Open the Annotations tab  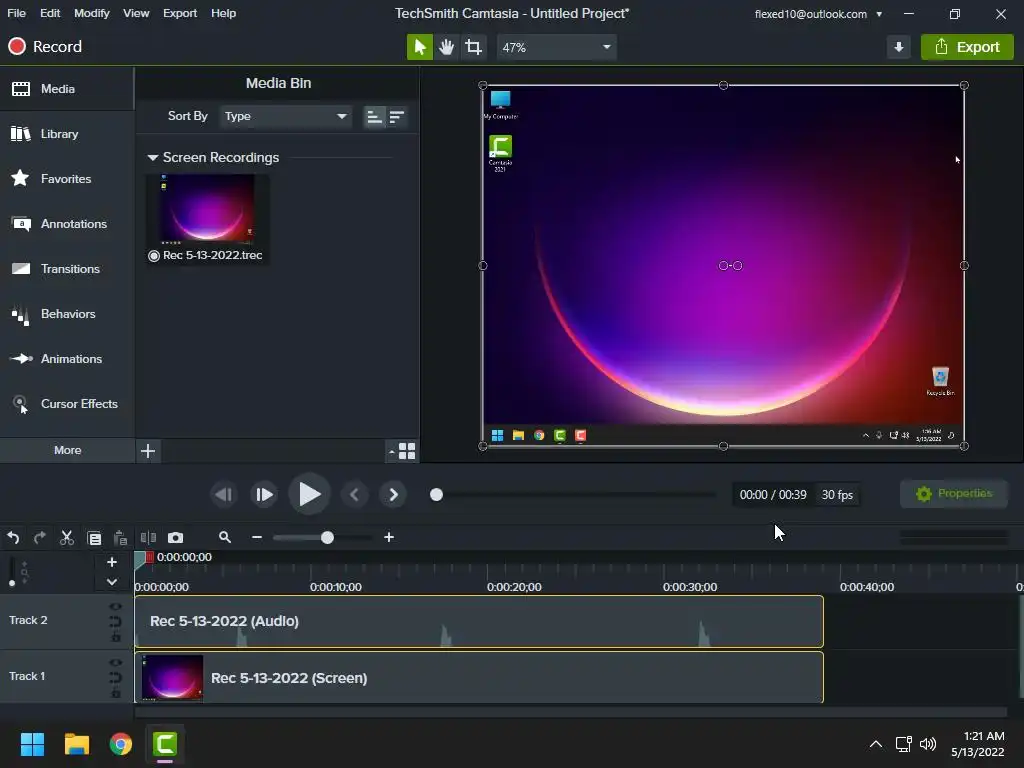pos(67,224)
